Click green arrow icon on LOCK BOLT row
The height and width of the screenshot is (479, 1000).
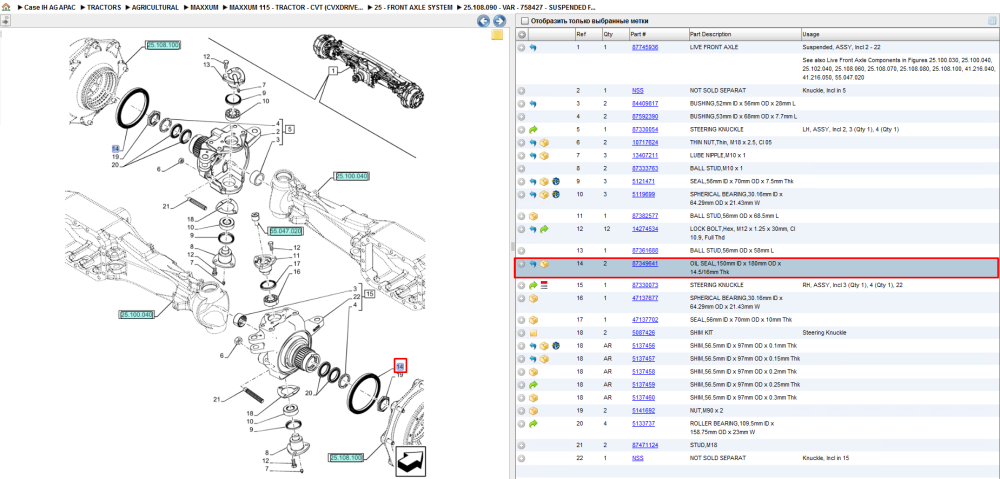544,228
